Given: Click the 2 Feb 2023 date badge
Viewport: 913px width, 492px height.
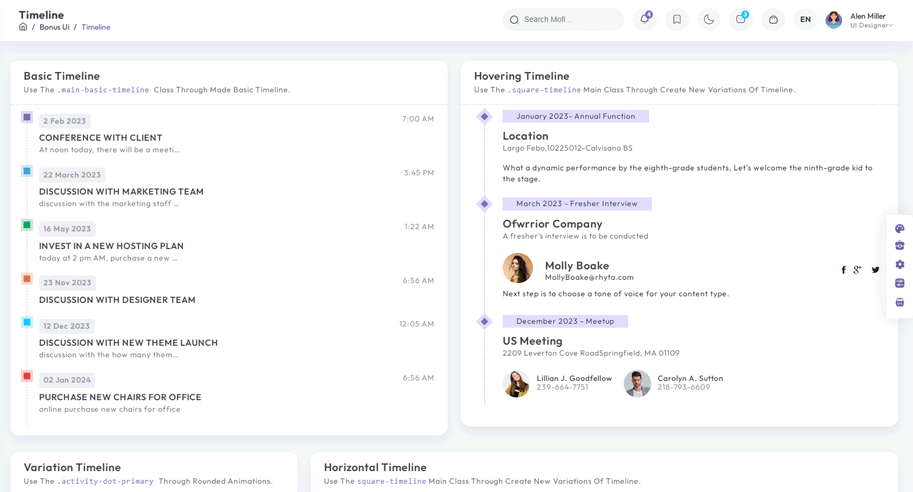Looking at the screenshot, I should [64, 121].
